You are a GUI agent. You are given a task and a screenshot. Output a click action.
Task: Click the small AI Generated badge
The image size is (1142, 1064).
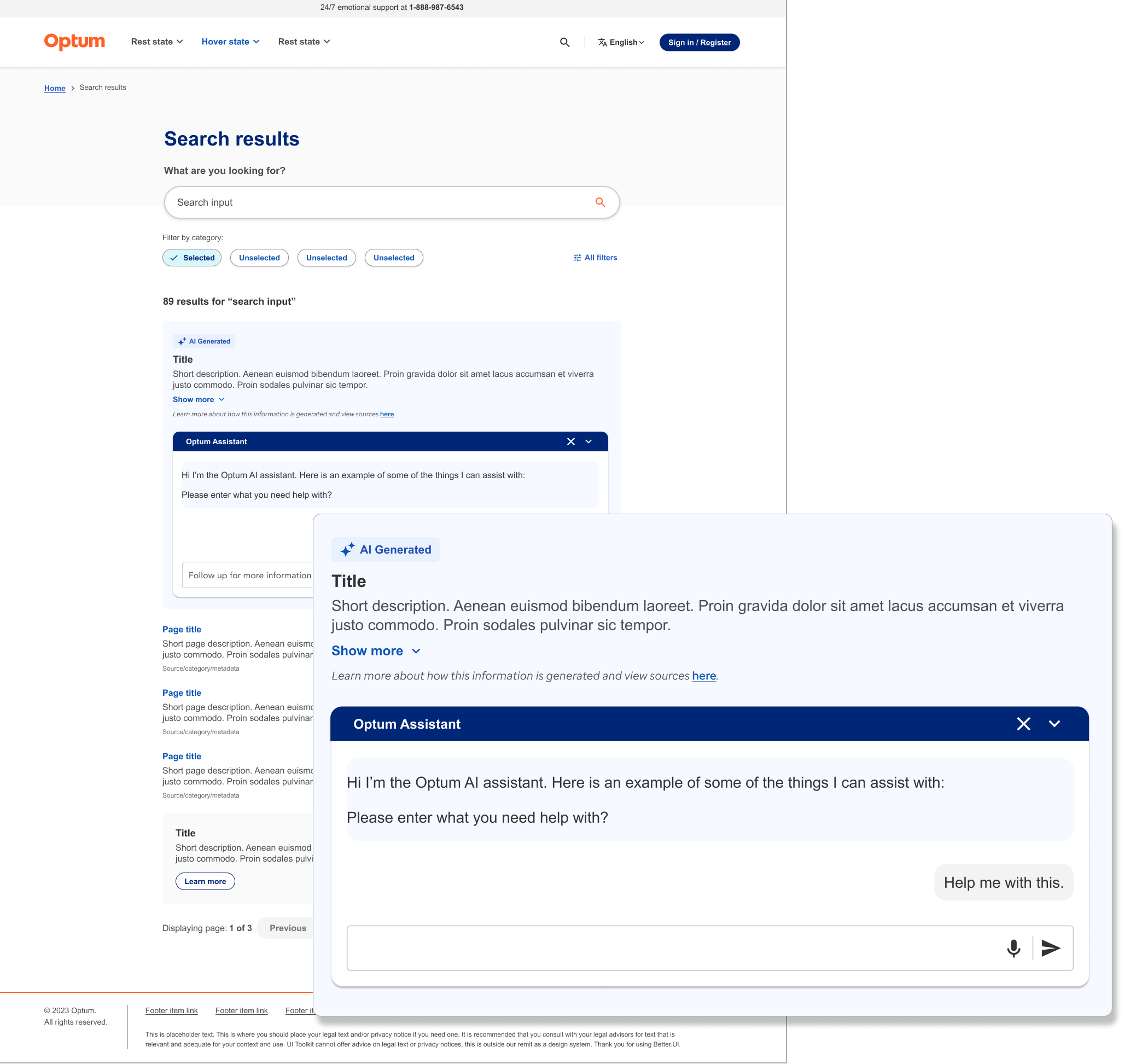pos(204,341)
